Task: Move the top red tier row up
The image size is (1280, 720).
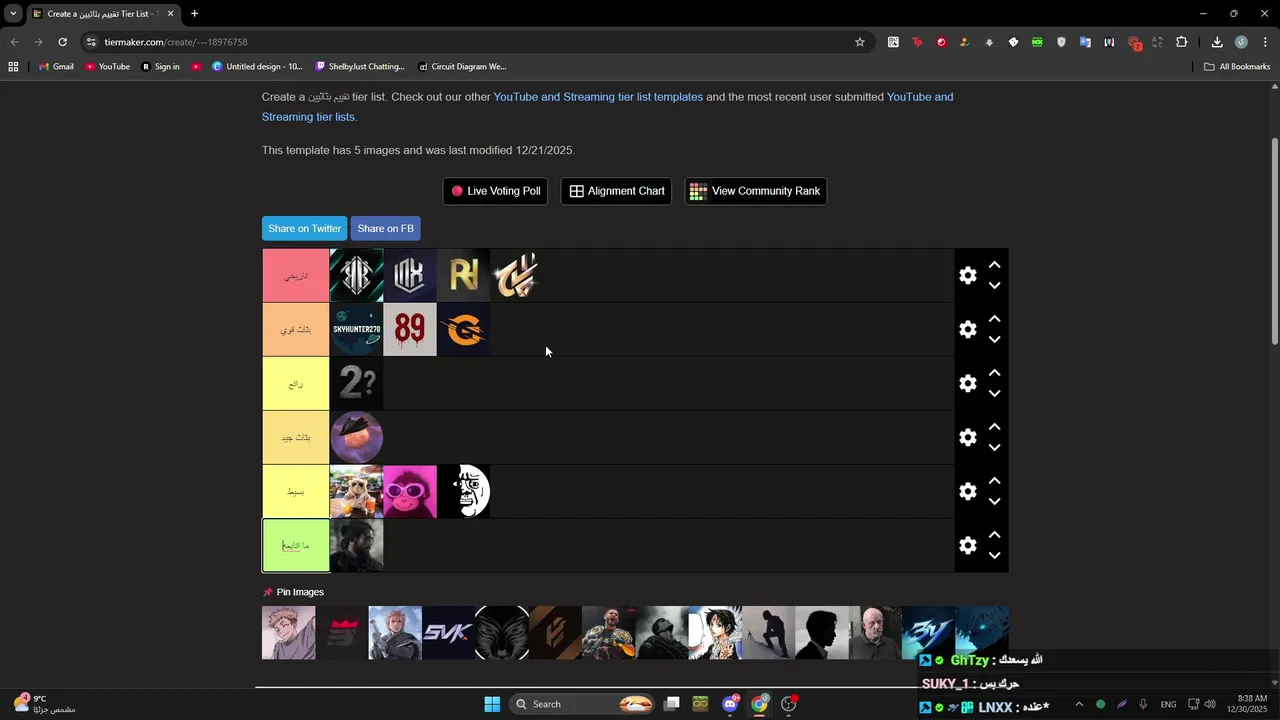Action: pos(994,265)
